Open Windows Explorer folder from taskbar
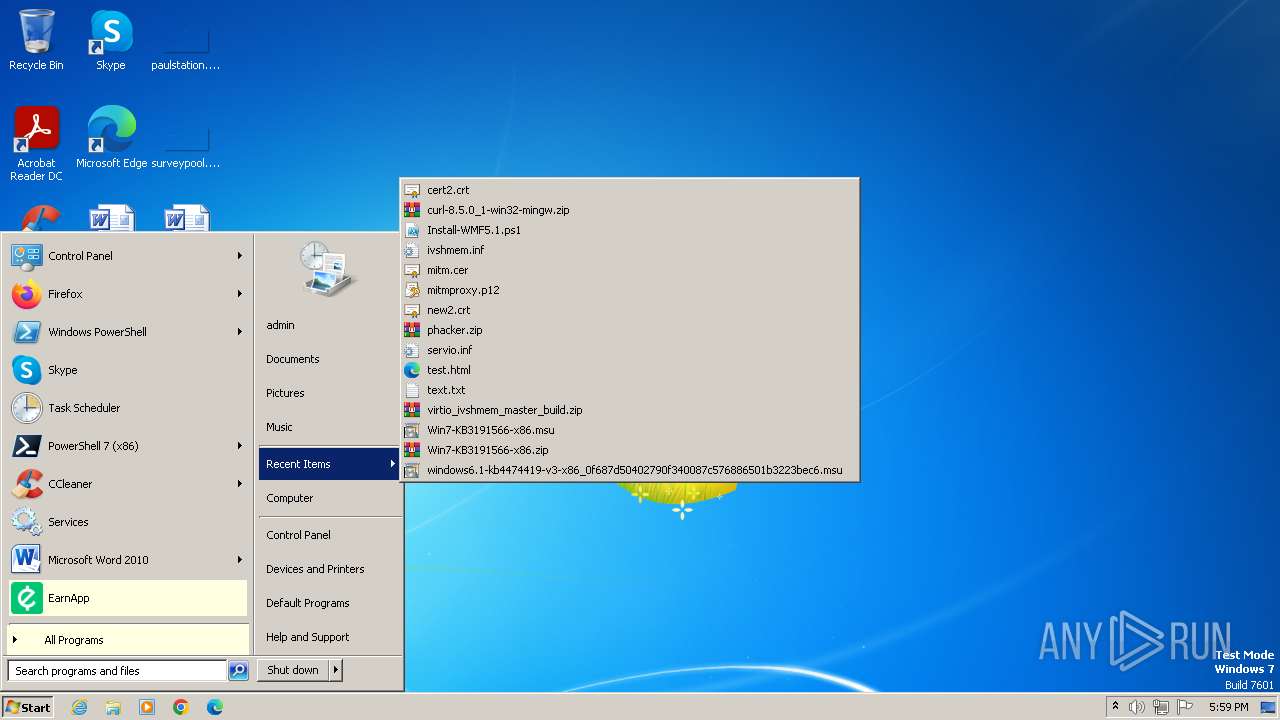The width and height of the screenshot is (1280, 720). coord(113,707)
